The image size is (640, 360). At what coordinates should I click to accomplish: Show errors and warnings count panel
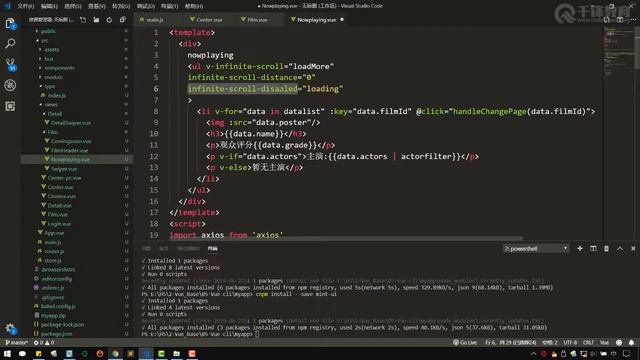pyautogui.click(x=44, y=342)
